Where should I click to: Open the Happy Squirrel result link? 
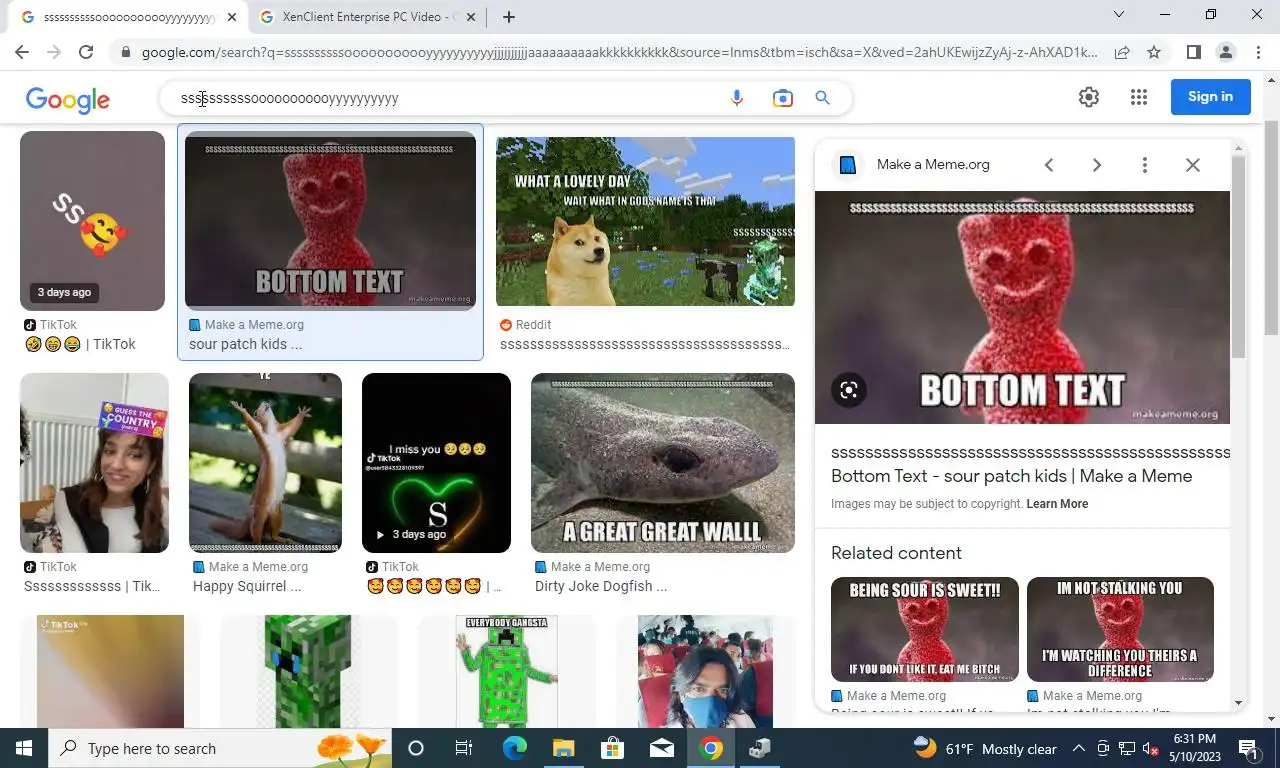(x=247, y=586)
